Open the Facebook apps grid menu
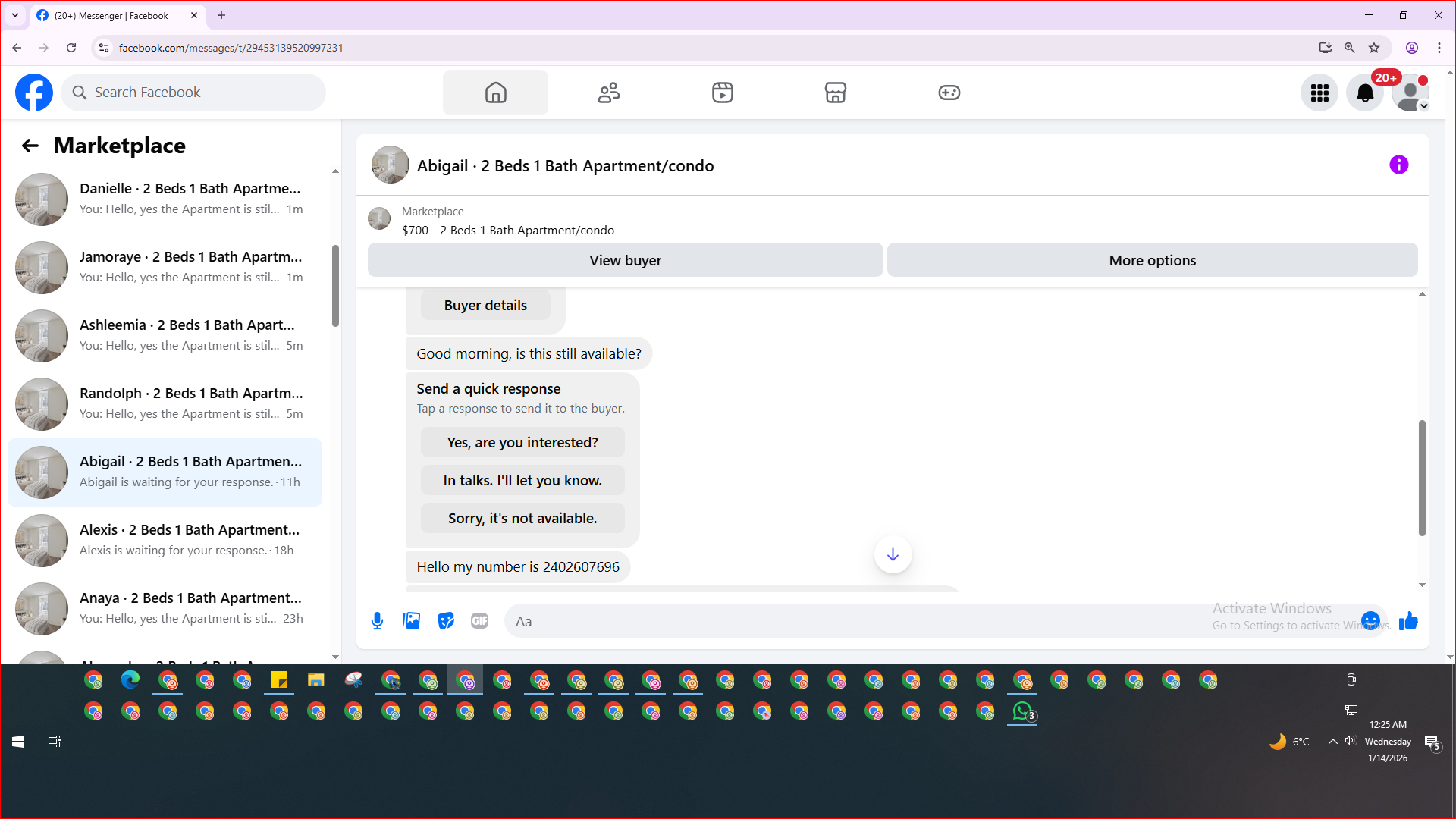Viewport: 1456px width, 819px height. 1319,93
